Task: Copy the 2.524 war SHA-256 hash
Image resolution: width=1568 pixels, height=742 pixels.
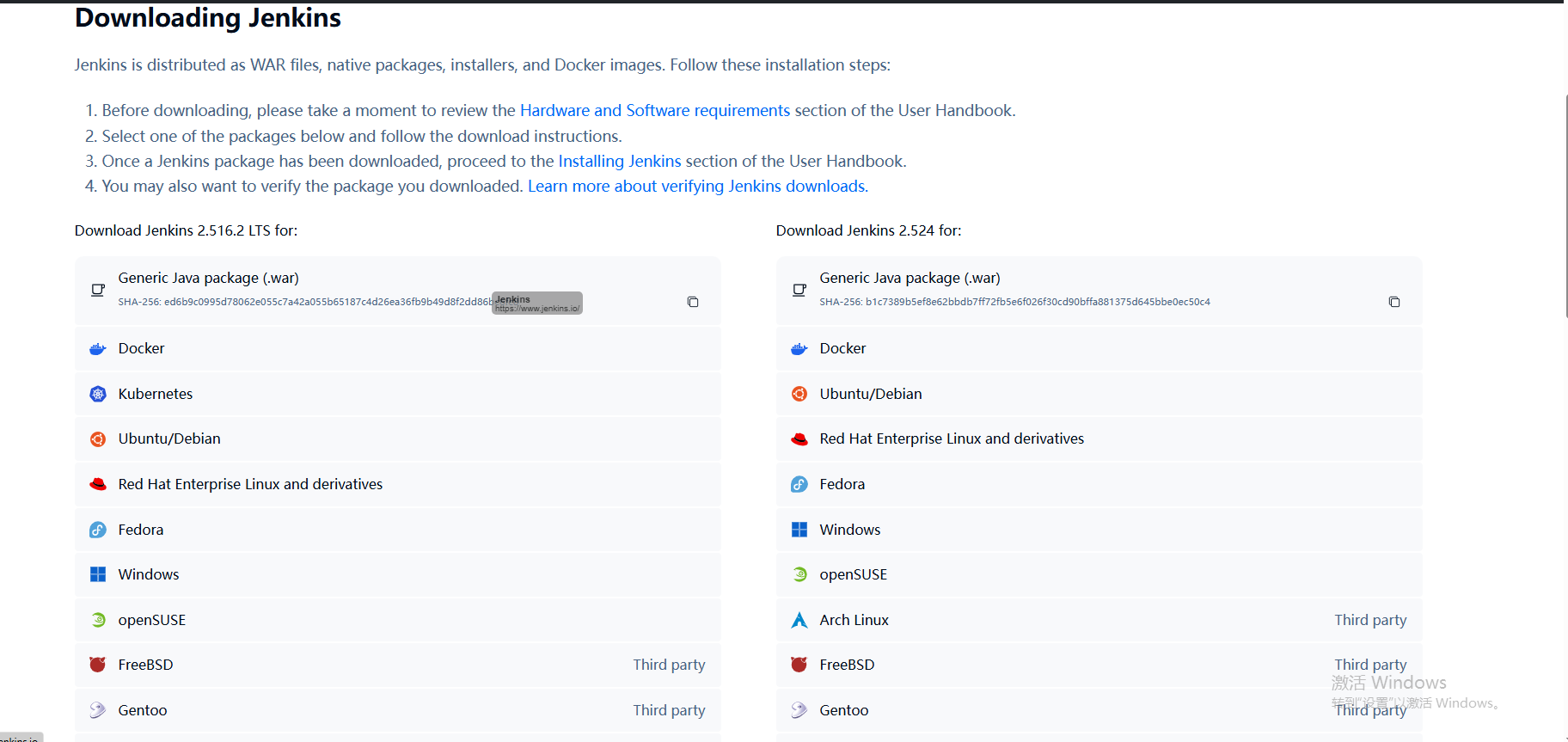Action: click(1394, 302)
